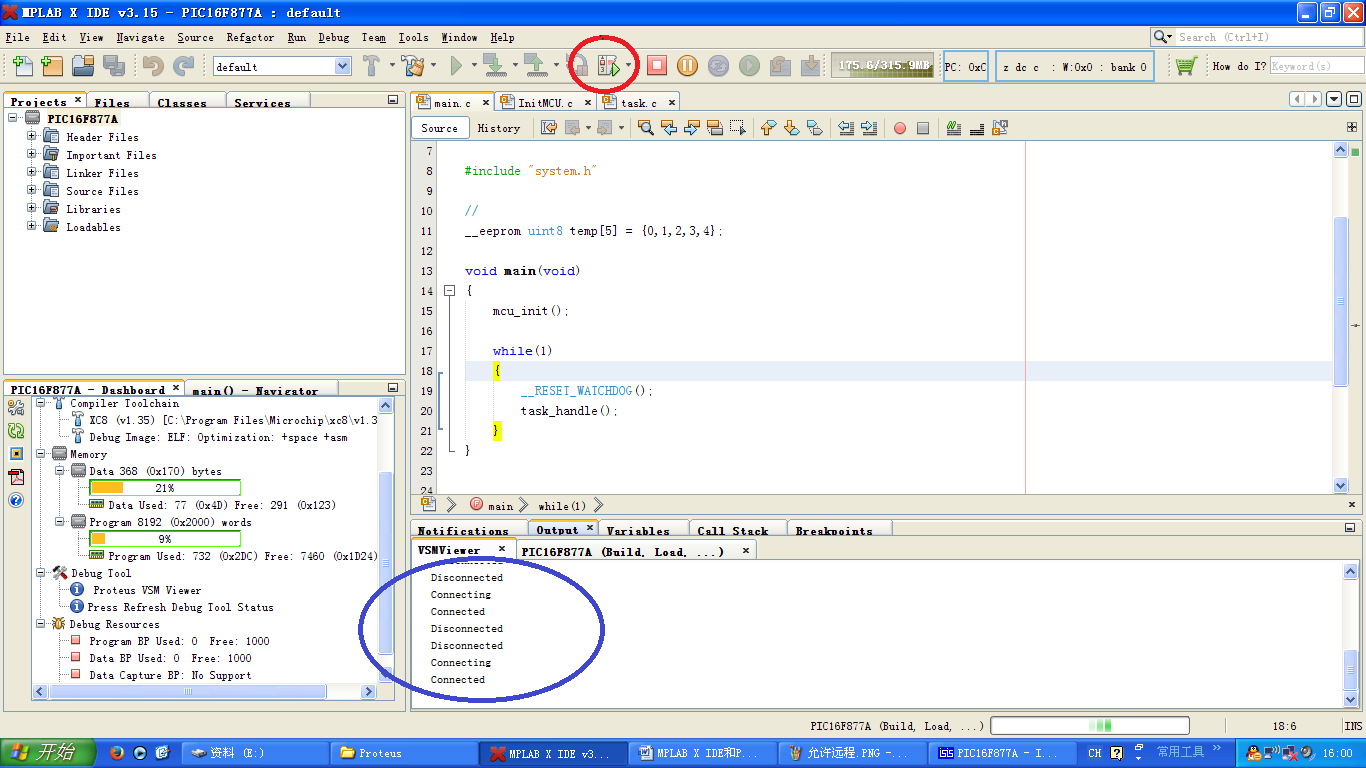Click the Clean and Build broom icon

coord(412,66)
